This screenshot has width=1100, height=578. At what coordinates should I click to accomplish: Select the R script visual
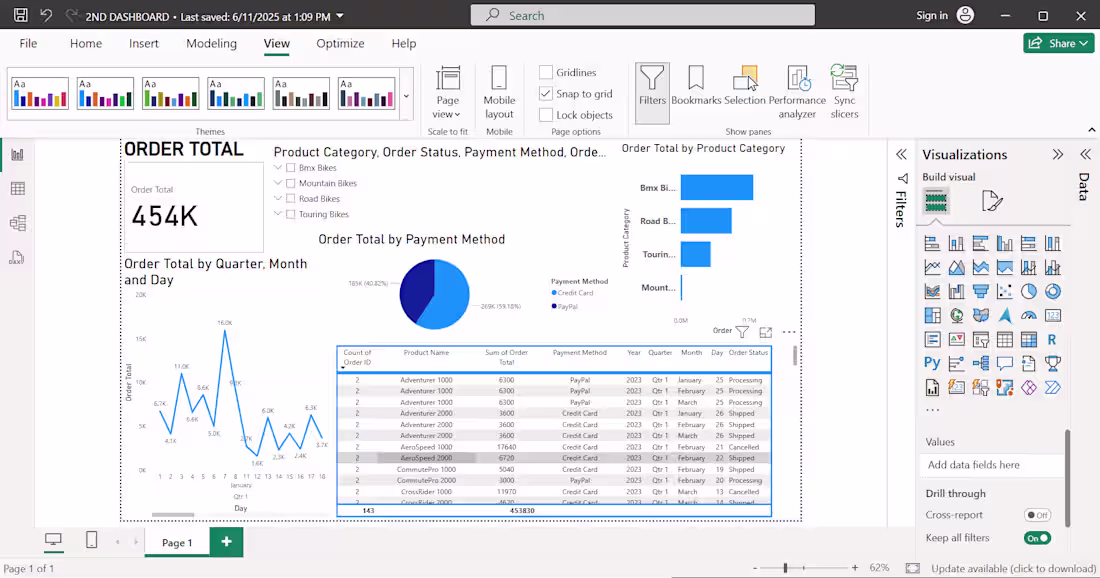1052,339
